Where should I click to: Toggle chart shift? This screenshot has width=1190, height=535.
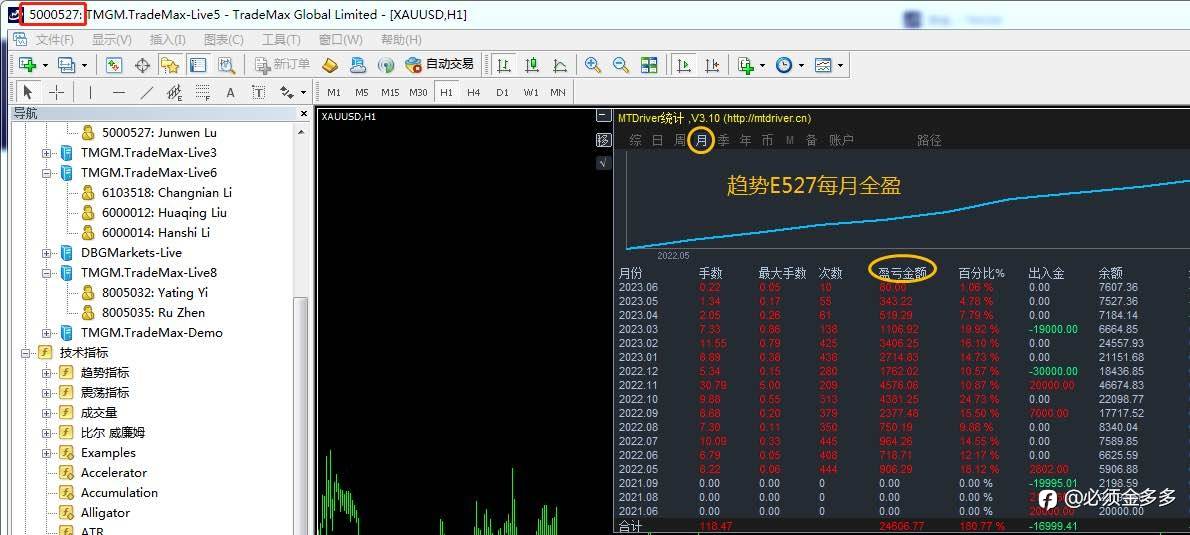tap(712, 65)
